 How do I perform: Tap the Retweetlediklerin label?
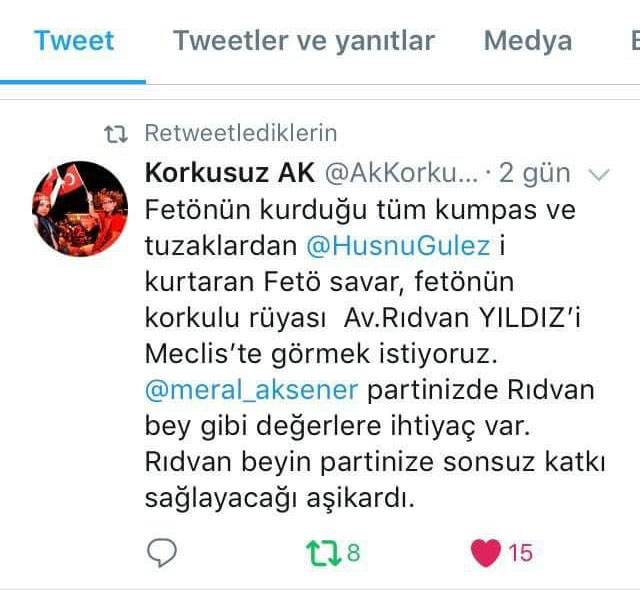[241, 133]
